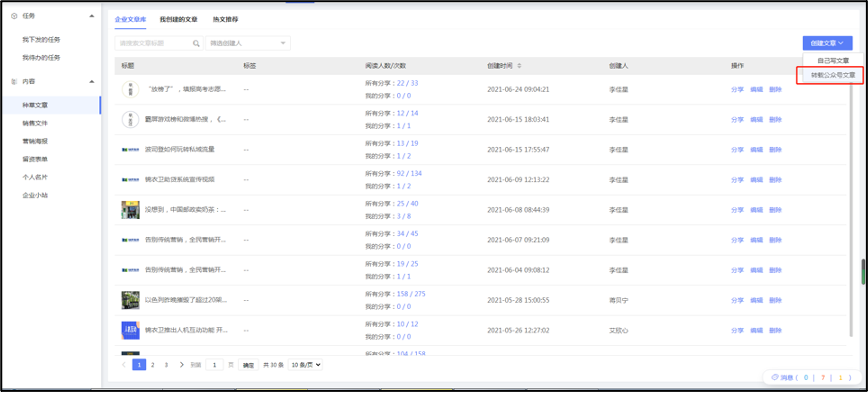The width and height of the screenshot is (868, 393).
Task: Click 删除 for the 2021-05-26 12:27:02 article
Action: coord(775,330)
